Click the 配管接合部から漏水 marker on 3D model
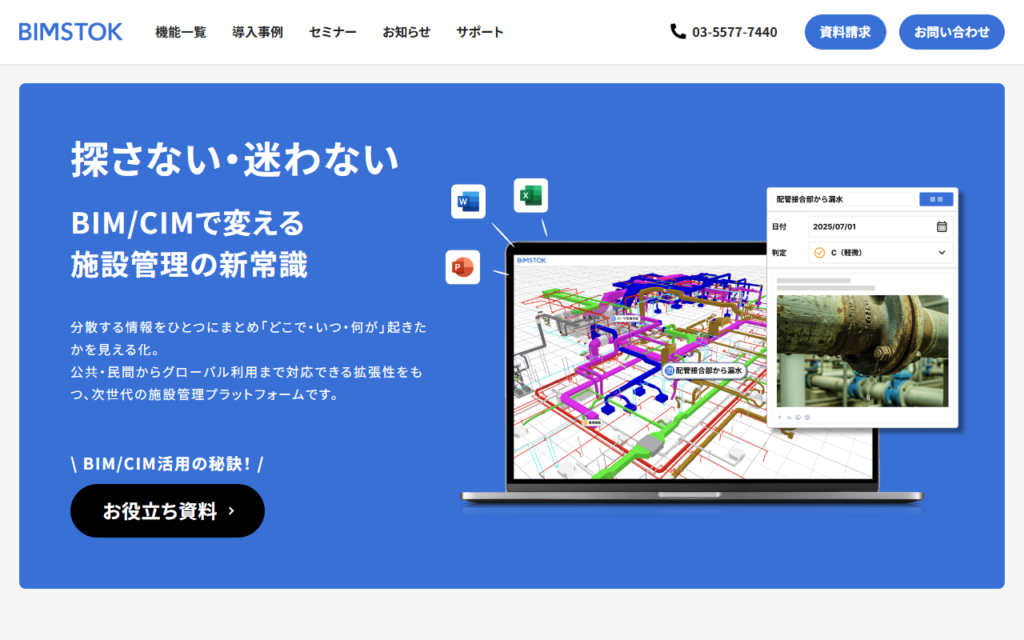 (x=704, y=370)
